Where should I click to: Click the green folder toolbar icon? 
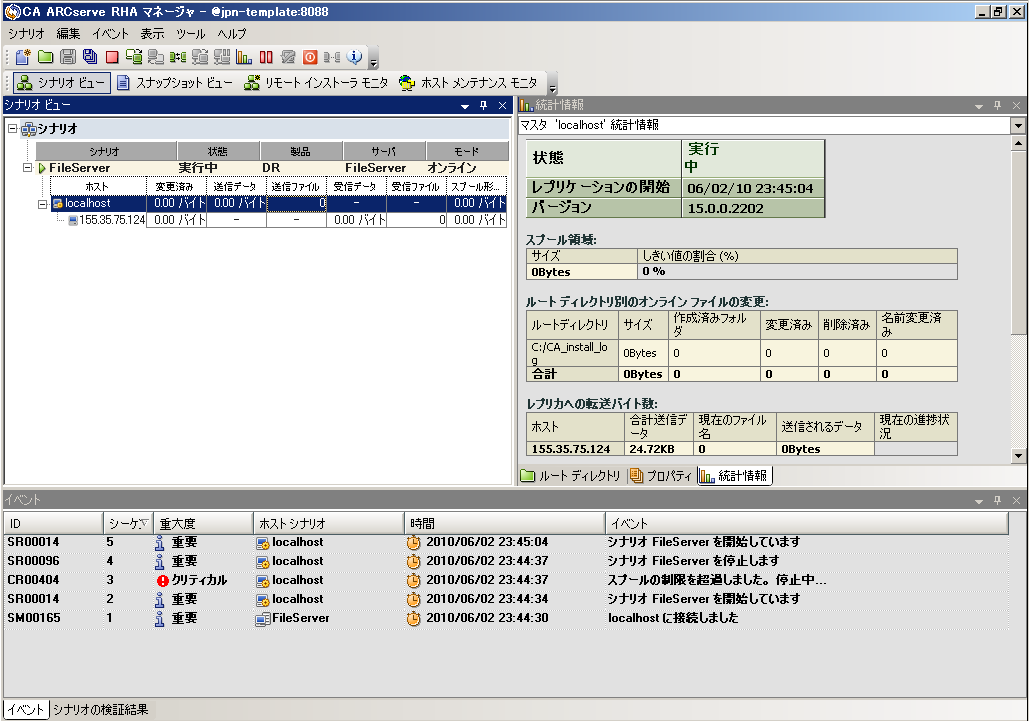point(45,57)
